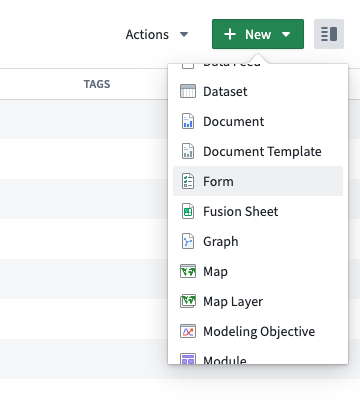
Task: Click the dropdown arrow on New button
Action: [x=286, y=34]
